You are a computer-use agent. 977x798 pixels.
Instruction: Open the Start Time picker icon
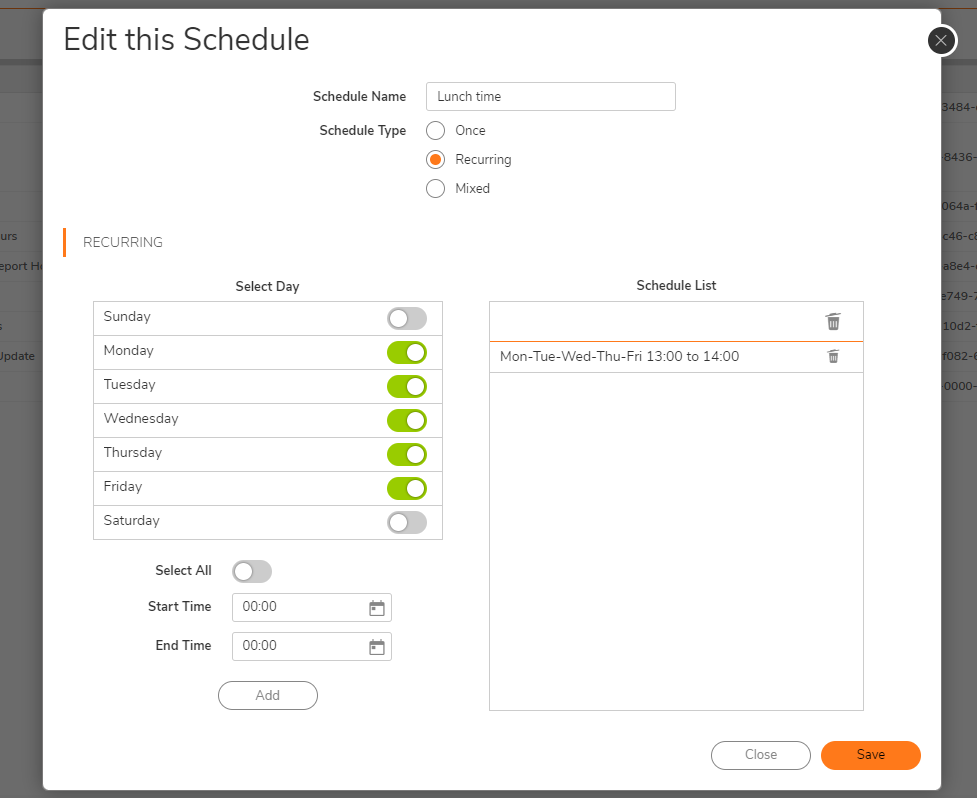pos(377,608)
